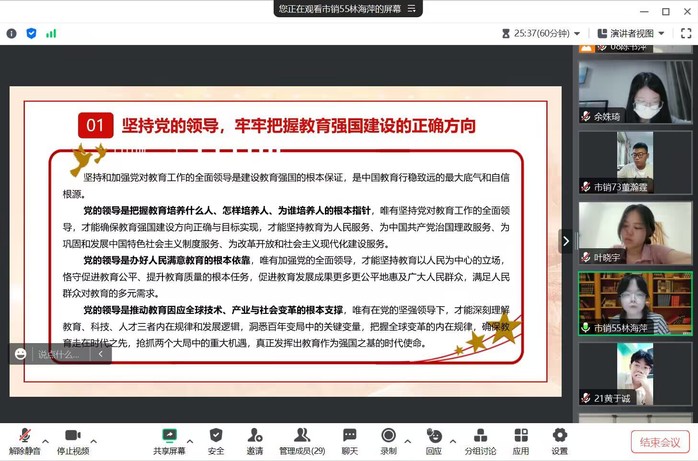This screenshot has width=698, height=461.
Task: Open the 应用 apps icon
Action: tap(520, 440)
